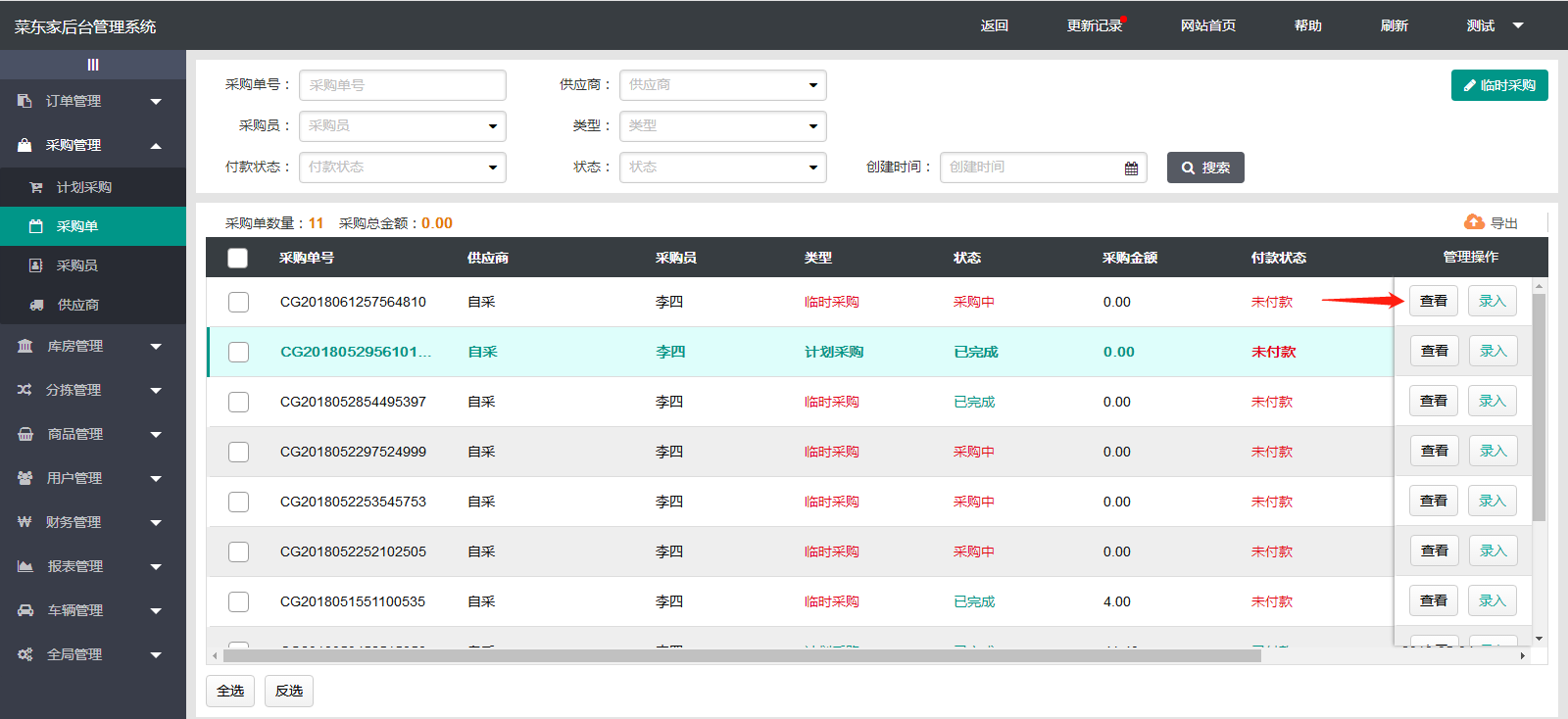Focus the 采购单号 input field

point(402,85)
